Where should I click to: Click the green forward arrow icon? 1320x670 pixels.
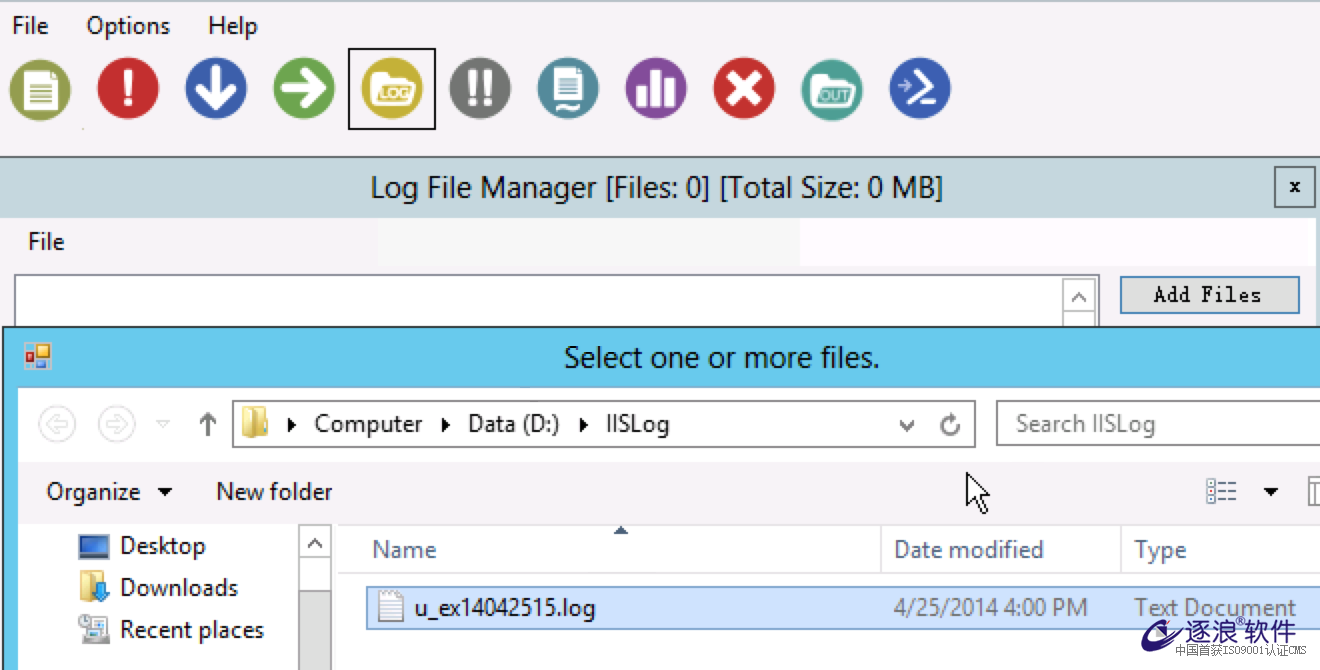pyautogui.click(x=303, y=88)
